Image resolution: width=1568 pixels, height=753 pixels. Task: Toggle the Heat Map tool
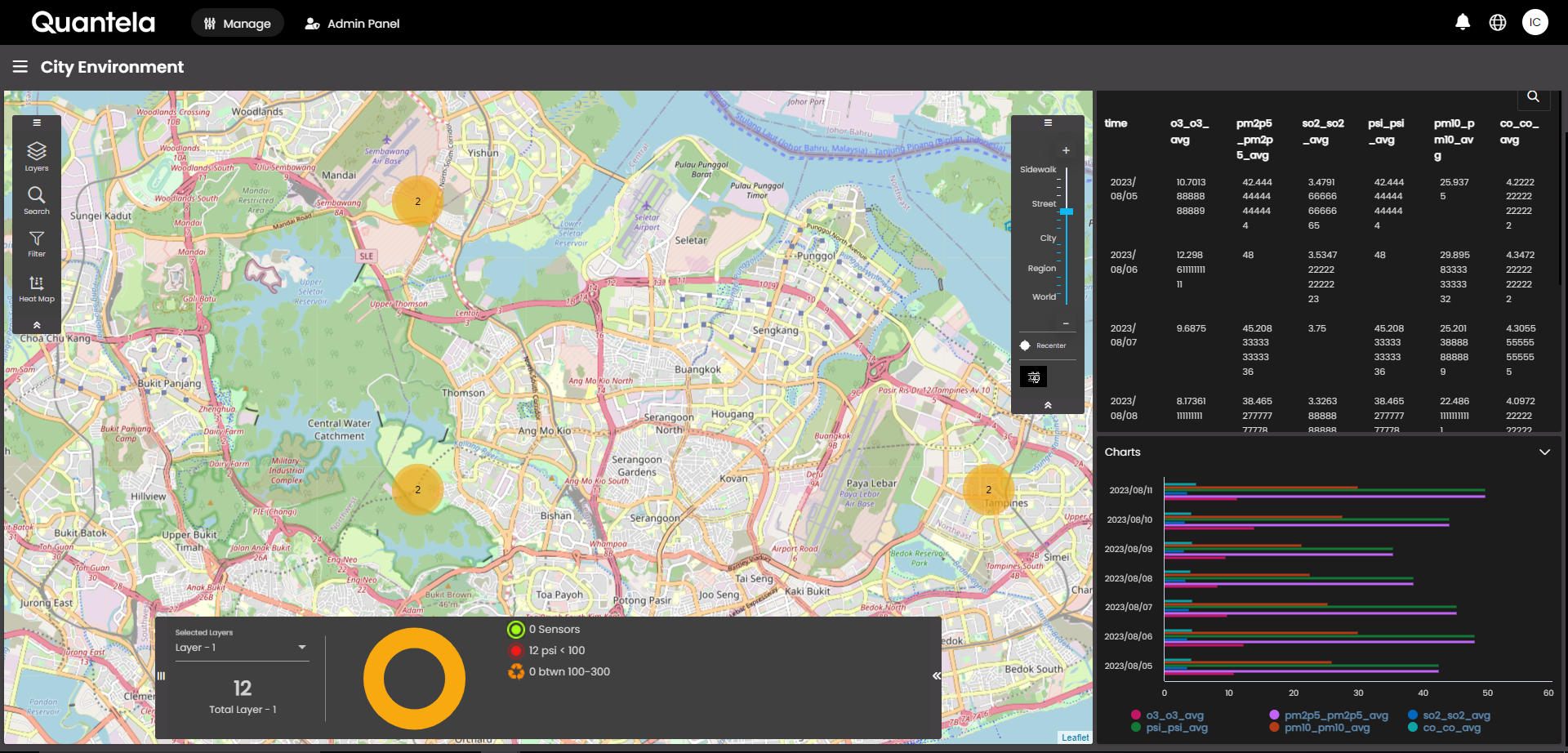click(37, 289)
